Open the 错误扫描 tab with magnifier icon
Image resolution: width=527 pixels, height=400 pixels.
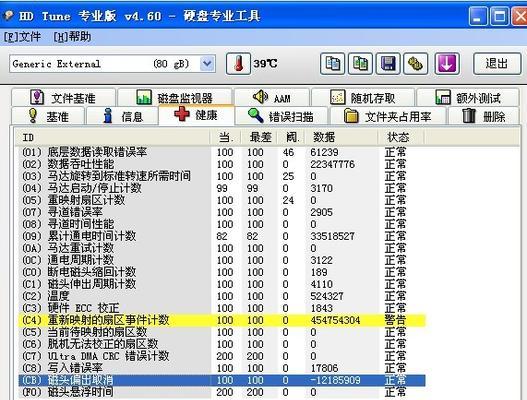coord(282,116)
